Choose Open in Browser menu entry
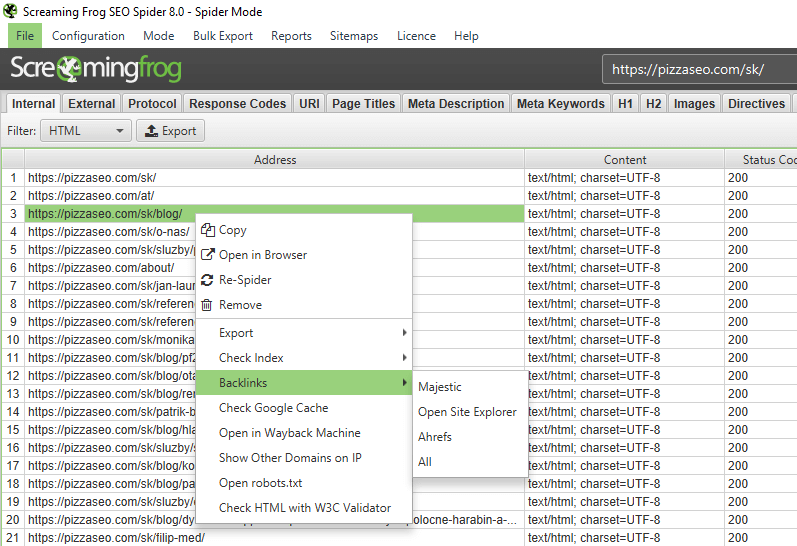797x546 pixels. (x=303, y=255)
